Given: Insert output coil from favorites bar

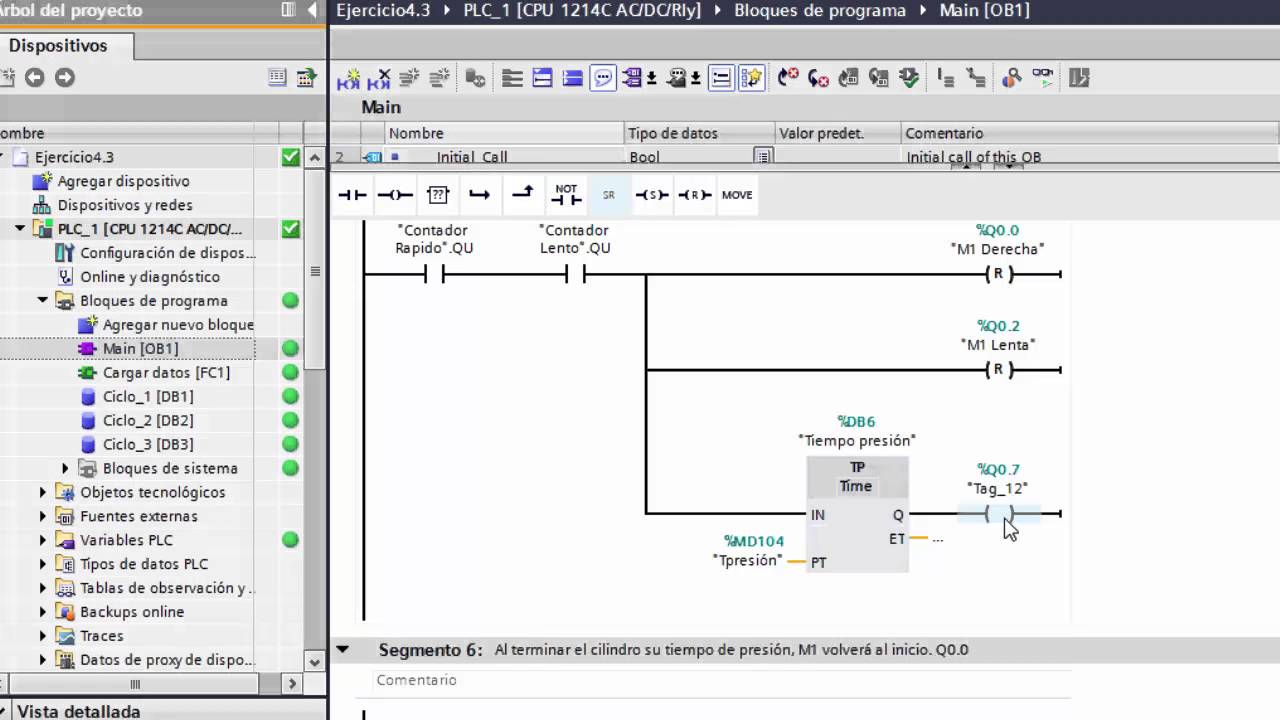Looking at the screenshot, I should tap(395, 195).
